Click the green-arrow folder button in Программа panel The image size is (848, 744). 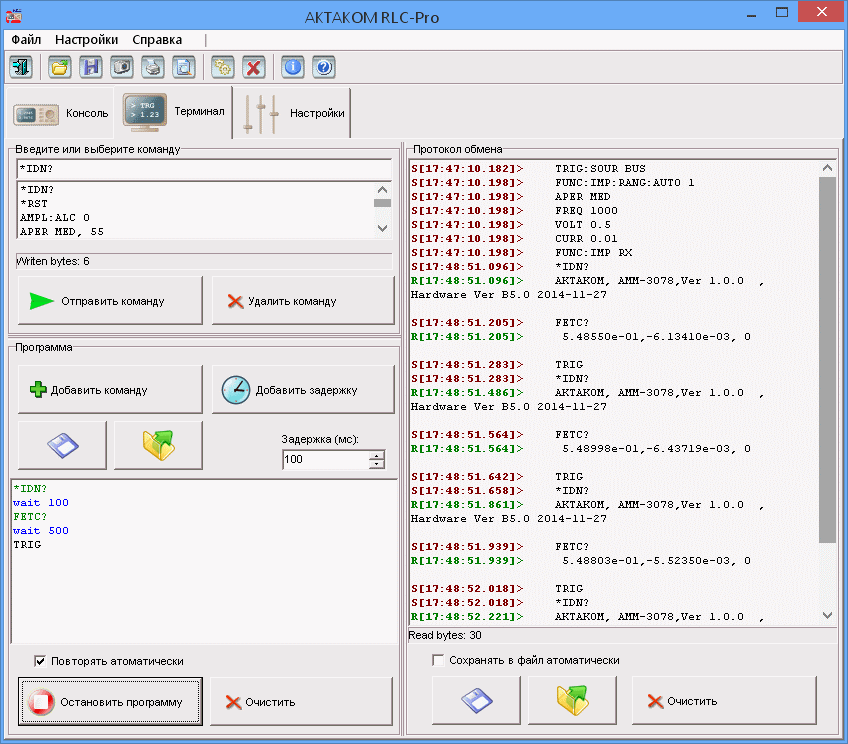point(158,446)
